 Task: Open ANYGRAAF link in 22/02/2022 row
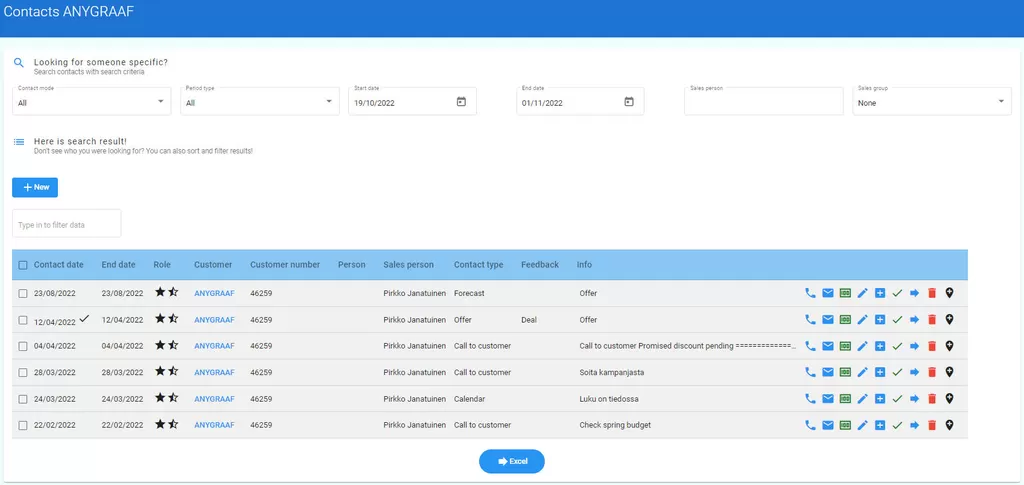(214, 425)
